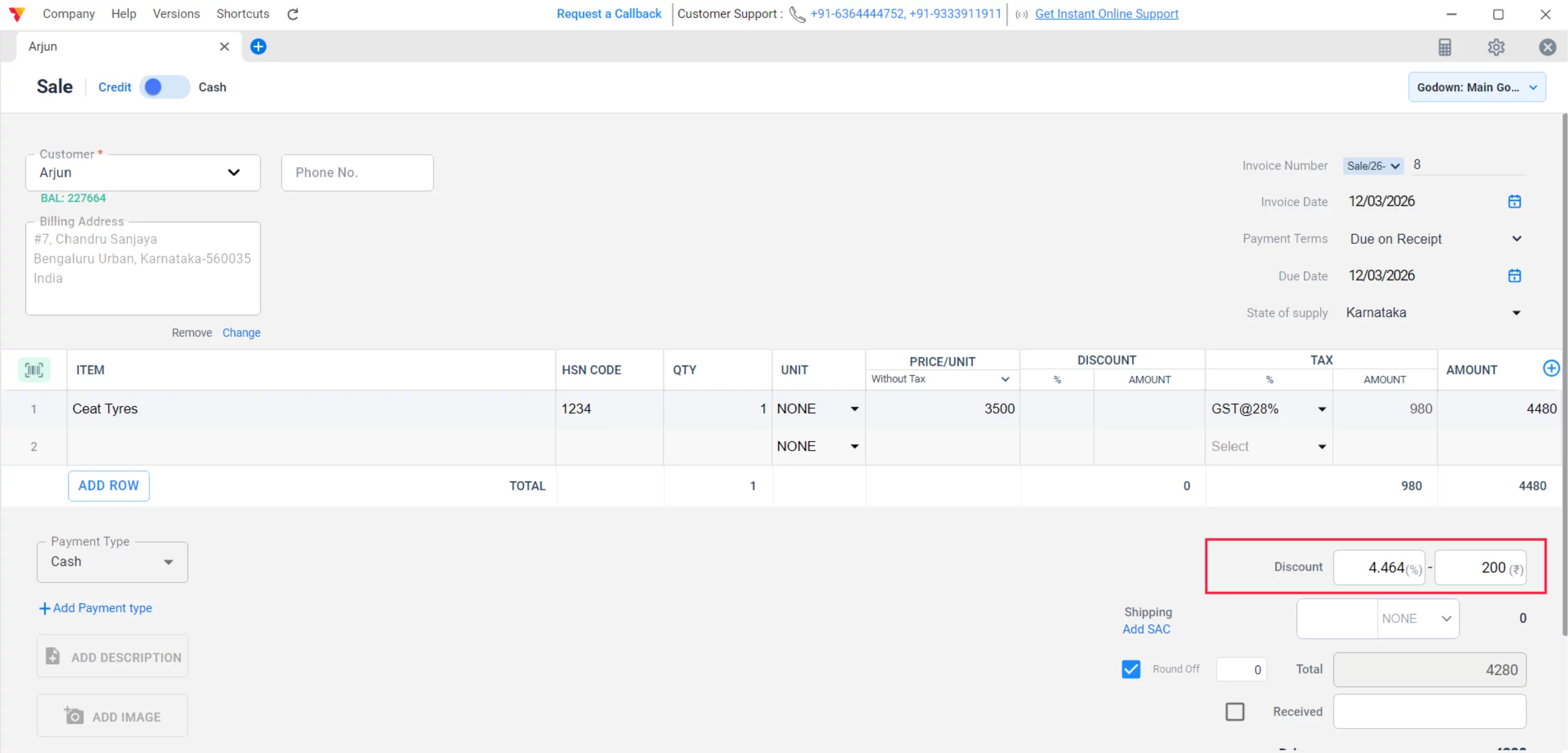Click the barcode scanner icon
Viewport: 1568px width, 753px height.
point(34,370)
